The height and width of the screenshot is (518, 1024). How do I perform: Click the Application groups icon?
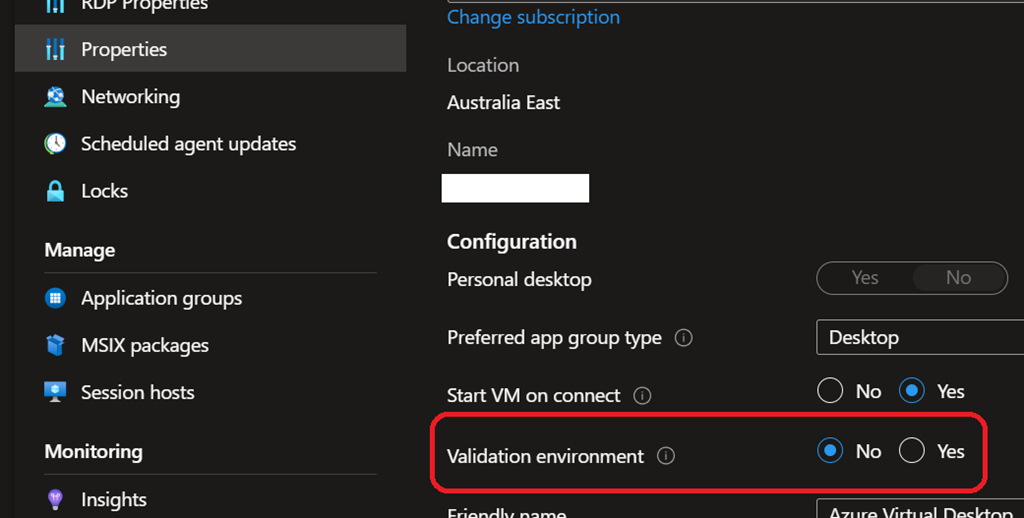(55, 298)
